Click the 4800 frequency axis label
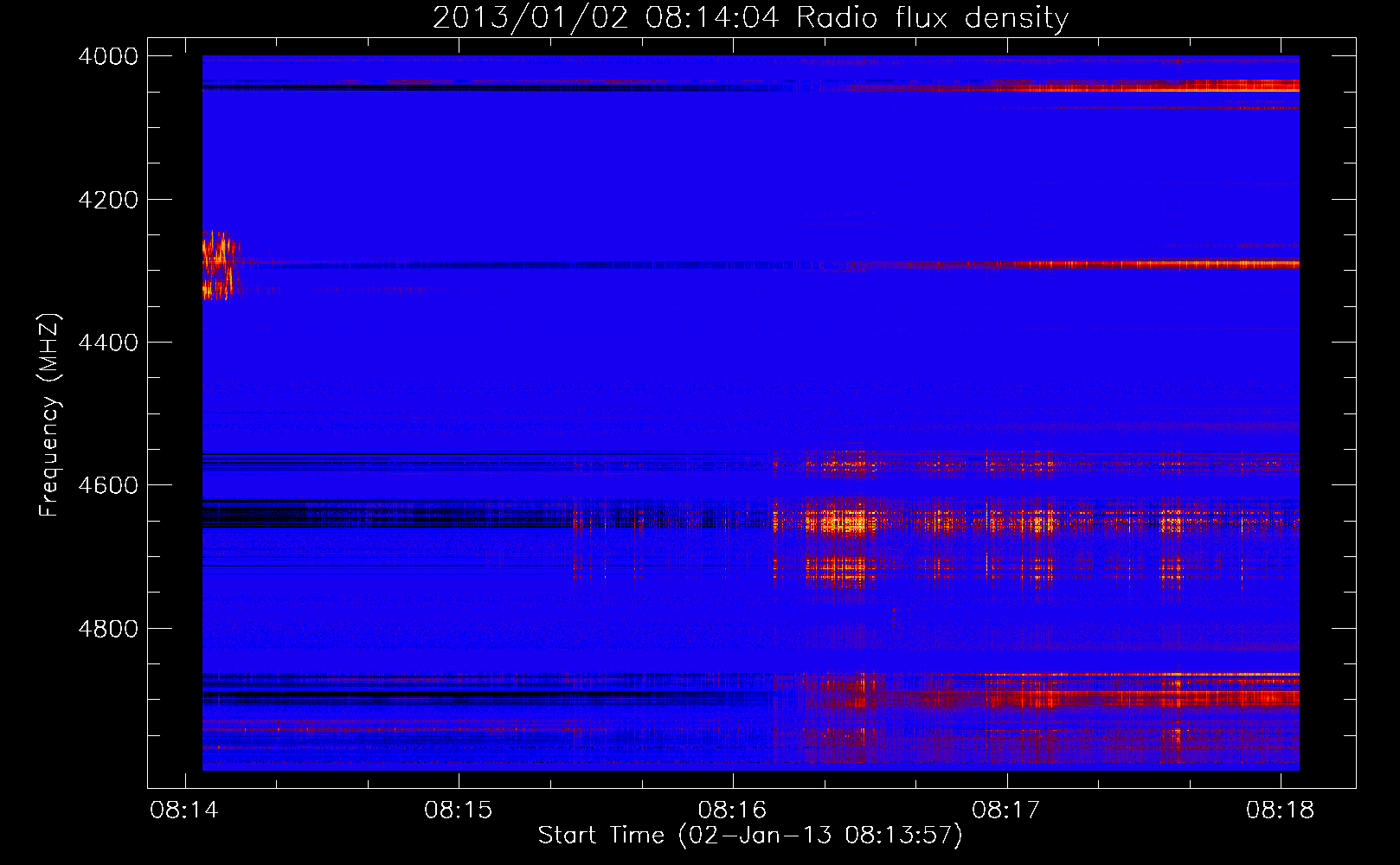Viewport: 1400px width, 865px height. [x=107, y=629]
